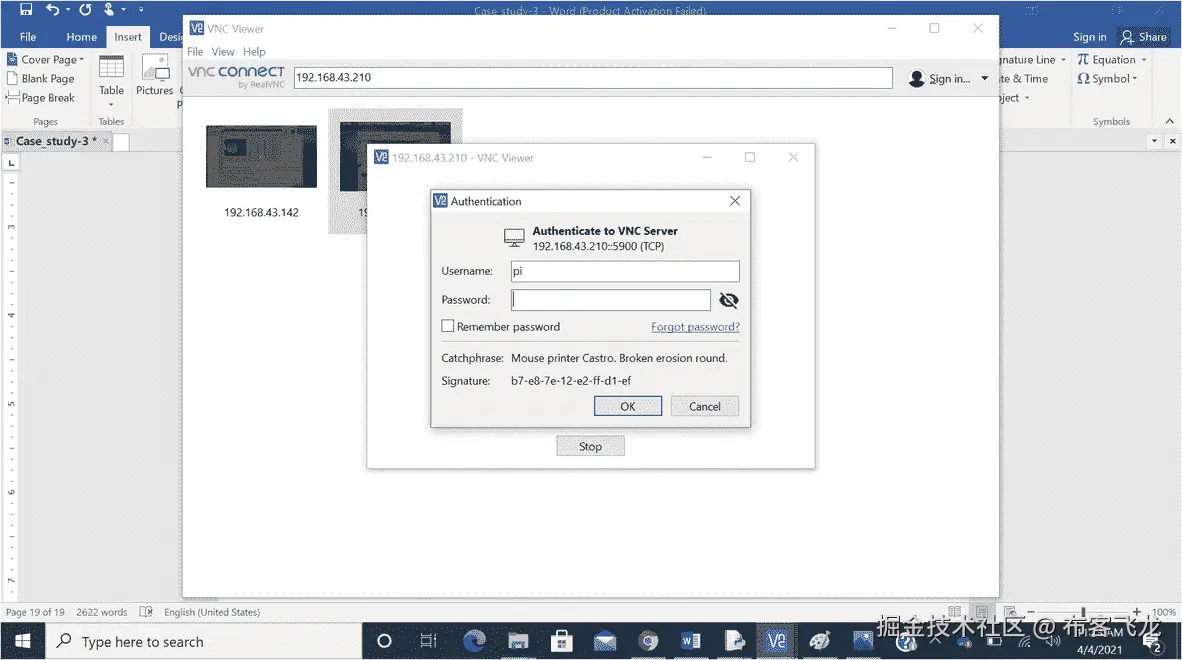The width and height of the screenshot is (1182, 660).
Task: Expand VNC Viewer Sign in dropdown arrow
Action: [x=984, y=78]
